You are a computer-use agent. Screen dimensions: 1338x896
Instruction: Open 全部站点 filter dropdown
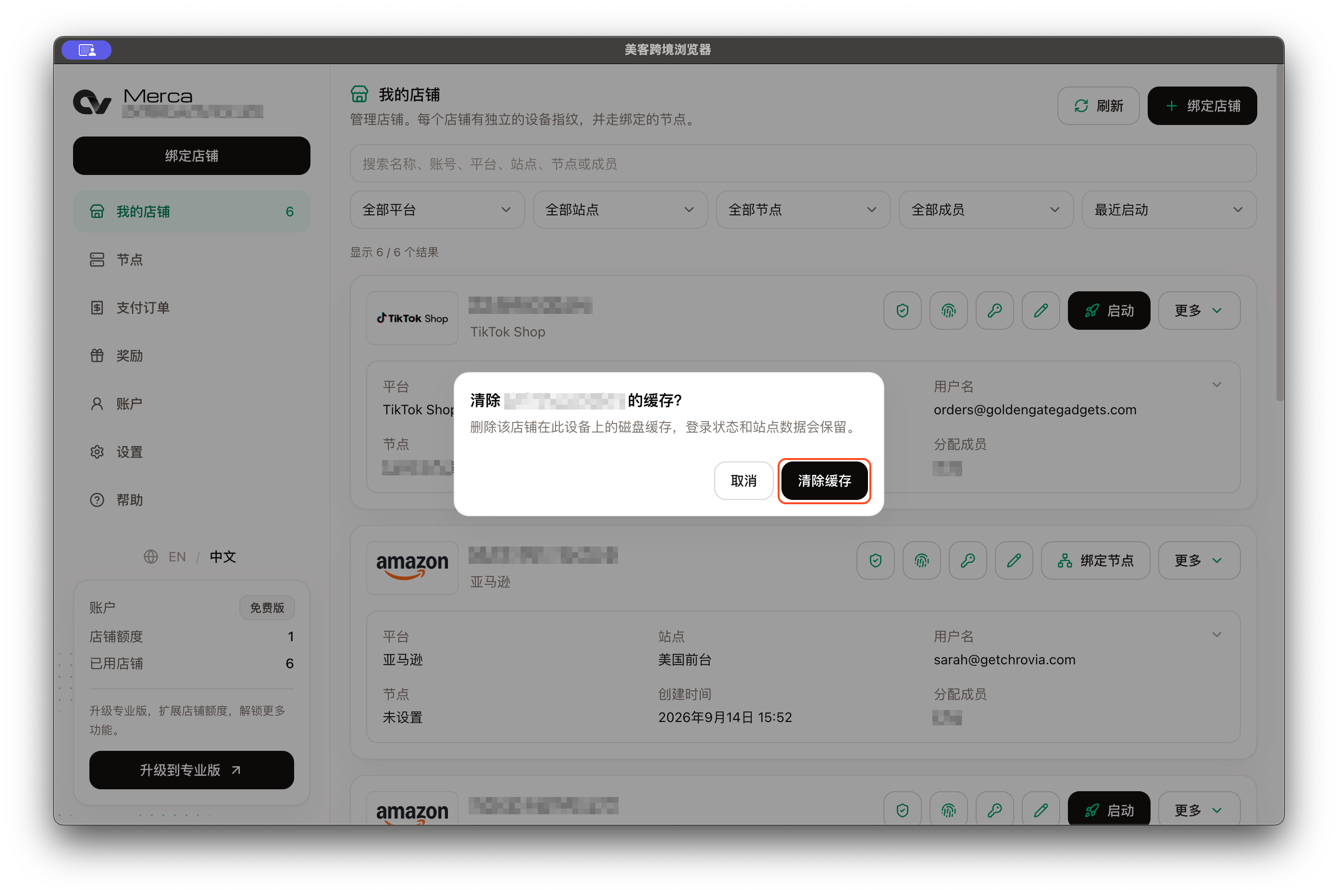(x=620, y=210)
